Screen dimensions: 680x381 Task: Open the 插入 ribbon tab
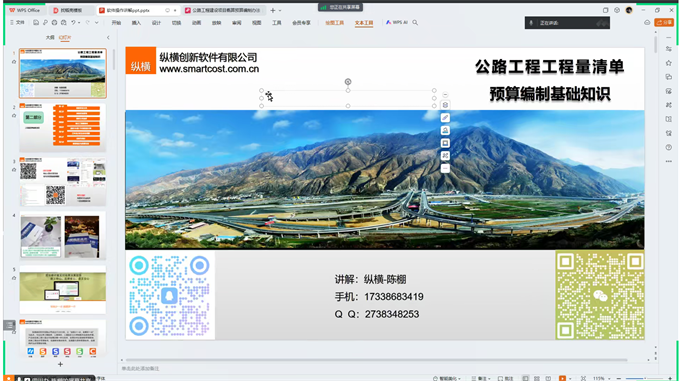tap(136, 23)
